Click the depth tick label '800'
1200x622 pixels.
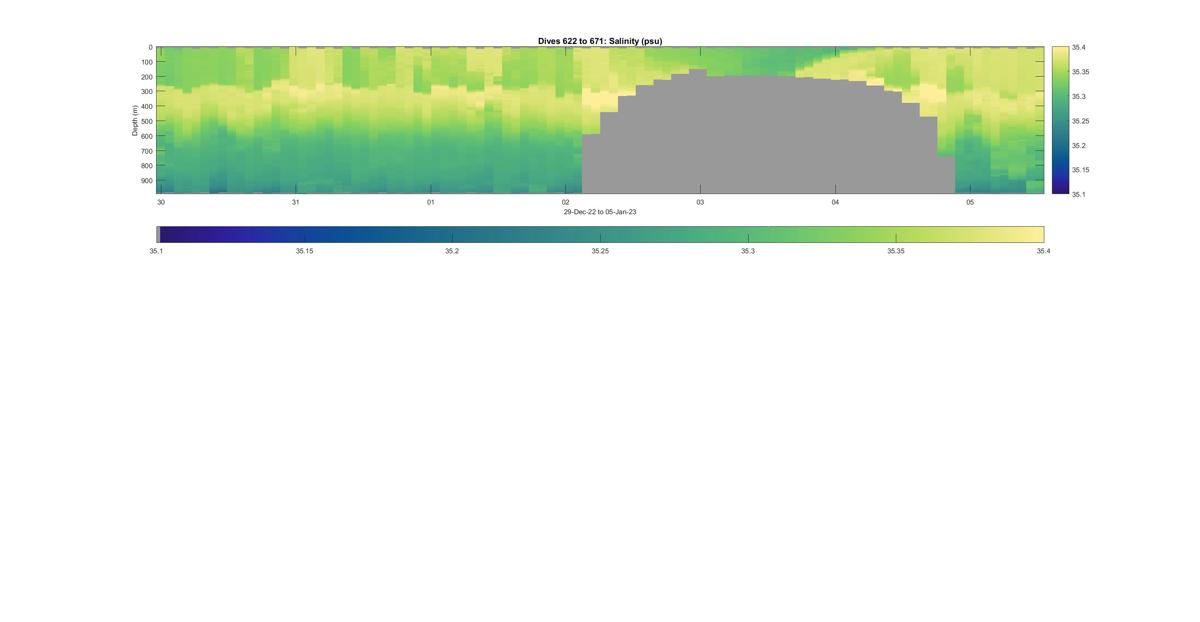click(147, 166)
